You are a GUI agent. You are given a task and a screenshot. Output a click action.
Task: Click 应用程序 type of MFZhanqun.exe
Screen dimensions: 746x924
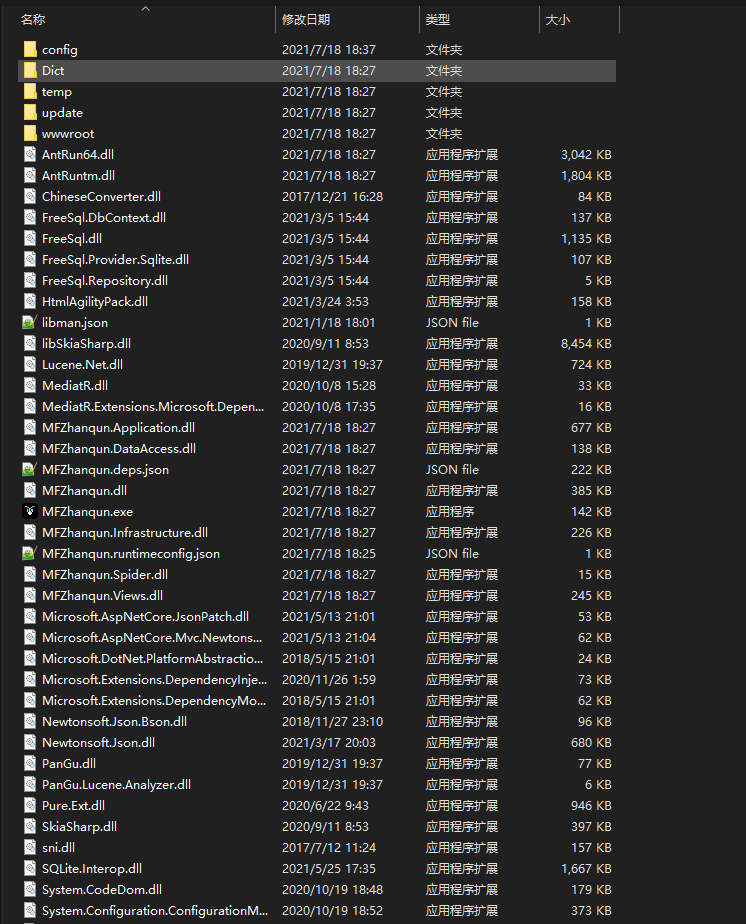click(x=450, y=512)
